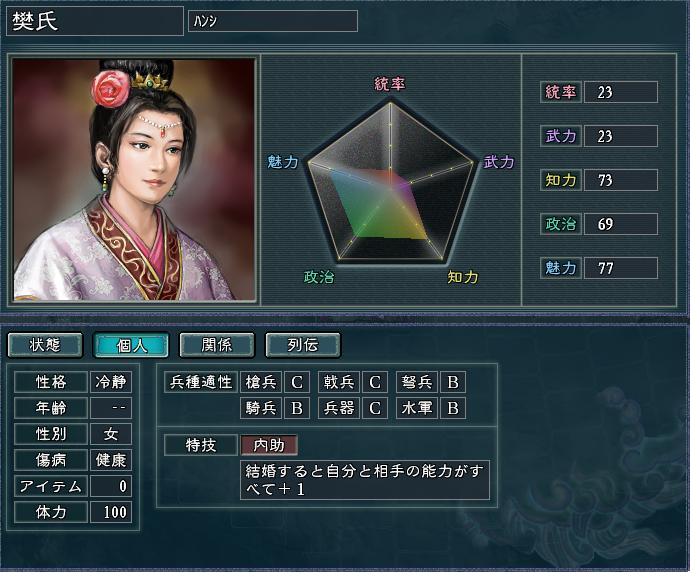Select the 武力 stat label
Image resolution: width=690 pixels, height=572 pixels.
561,136
